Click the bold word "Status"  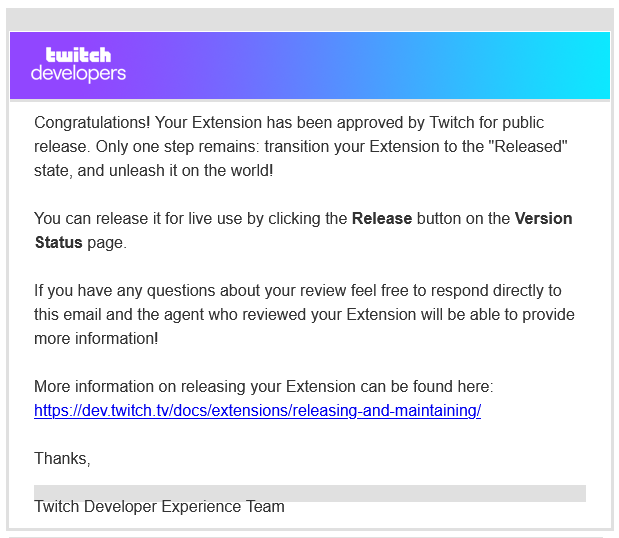58,242
